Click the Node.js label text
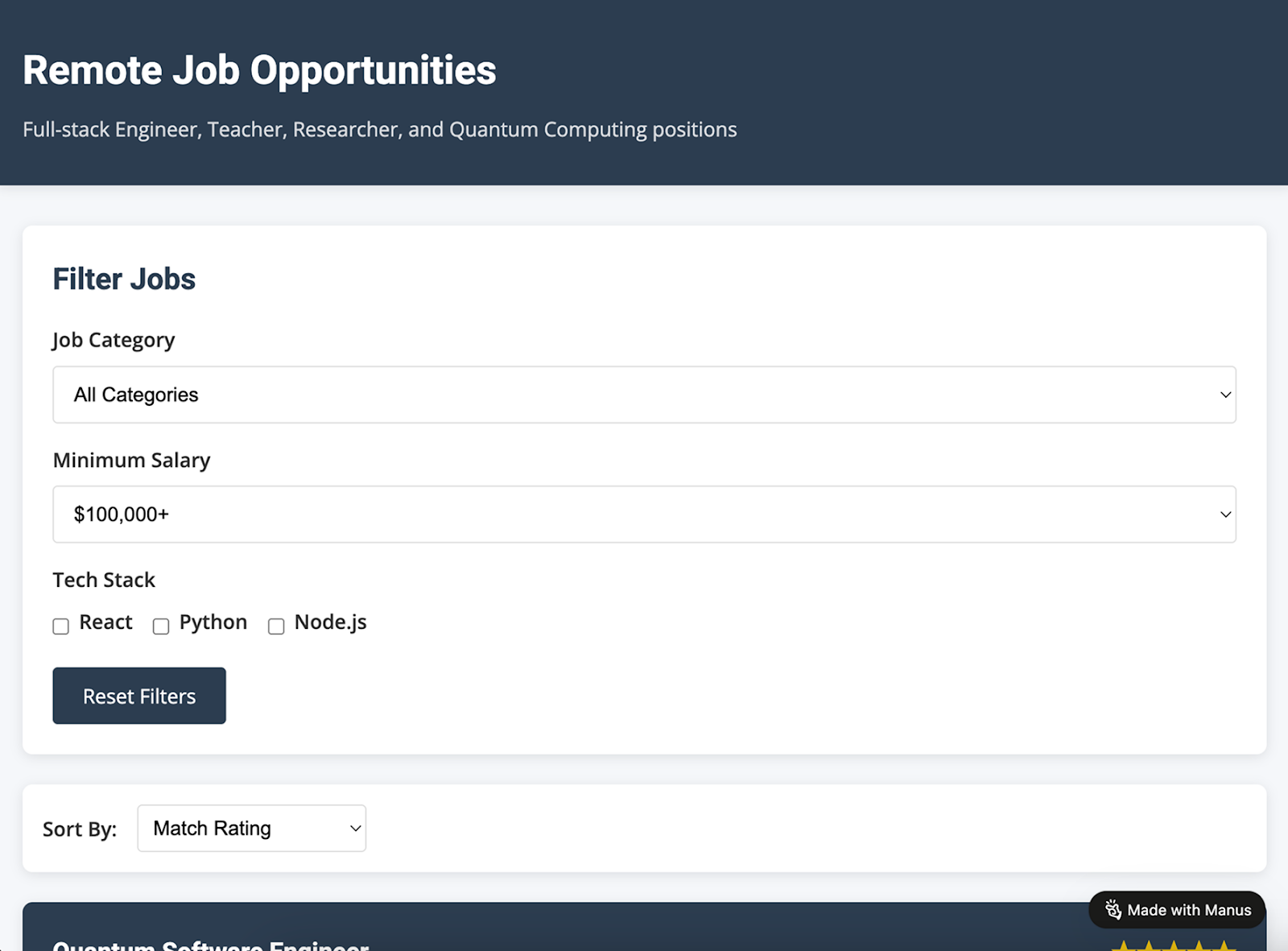This screenshot has height=951, width=1288. coord(330,622)
